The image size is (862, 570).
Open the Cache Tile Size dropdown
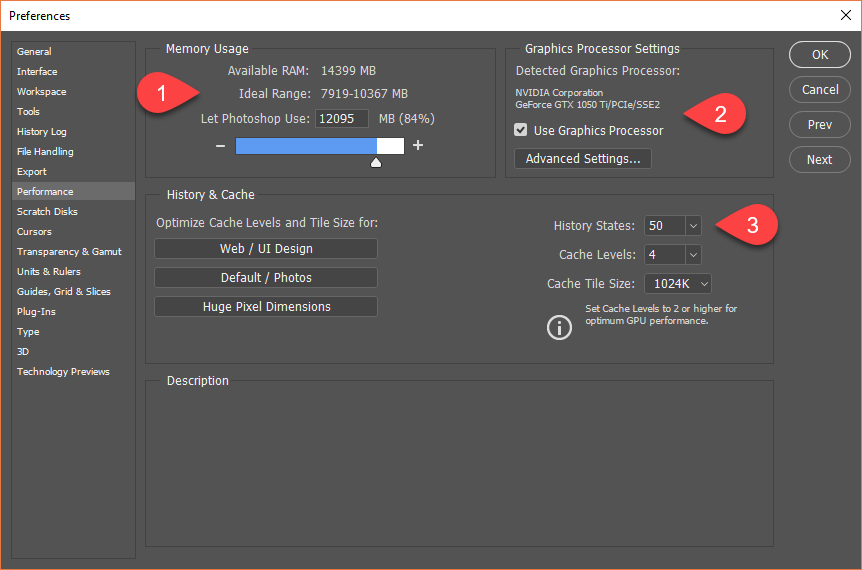(678, 284)
